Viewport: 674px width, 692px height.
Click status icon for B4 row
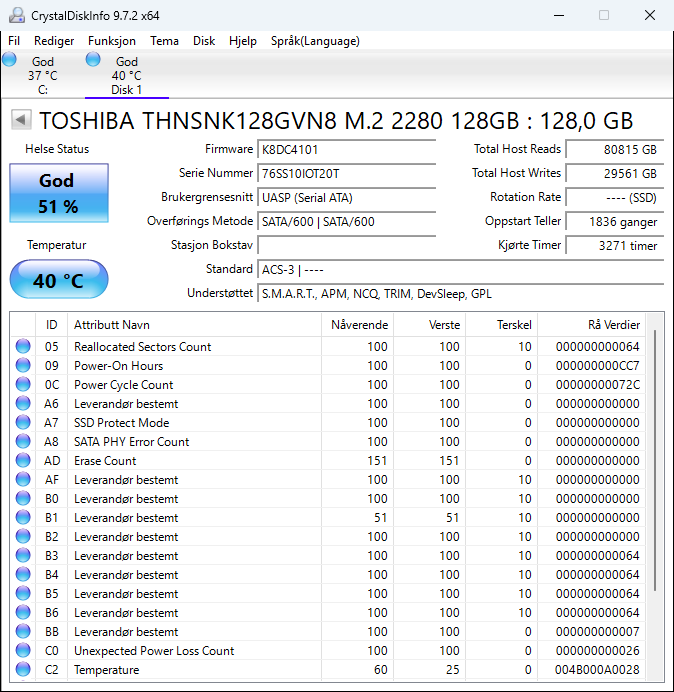23,574
